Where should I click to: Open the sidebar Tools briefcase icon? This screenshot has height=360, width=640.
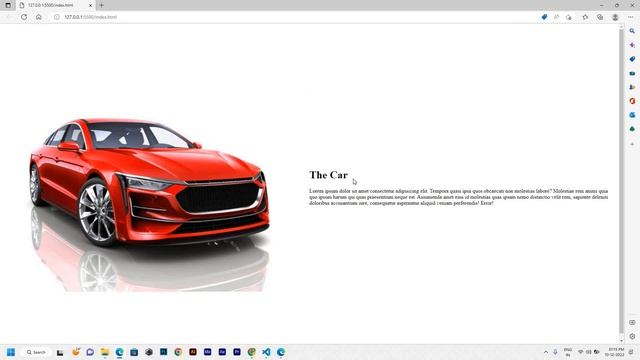(x=632, y=73)
